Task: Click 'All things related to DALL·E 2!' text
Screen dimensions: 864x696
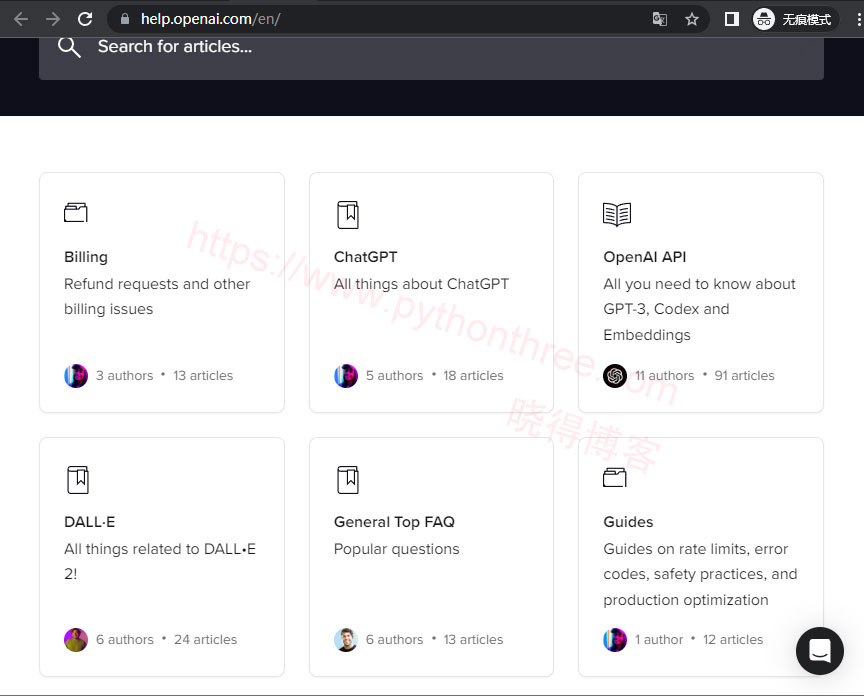Action: [160, 561]
